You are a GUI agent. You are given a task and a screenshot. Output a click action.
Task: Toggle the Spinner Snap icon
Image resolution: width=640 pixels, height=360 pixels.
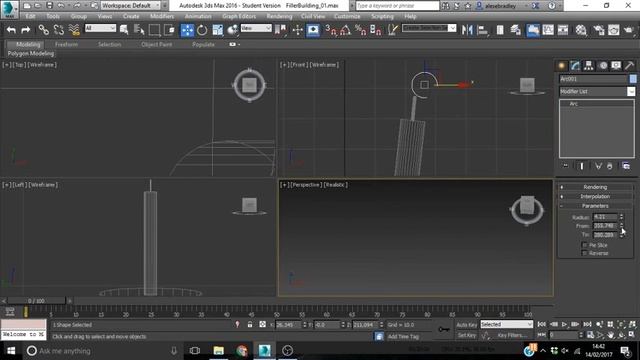pos(376,30)
